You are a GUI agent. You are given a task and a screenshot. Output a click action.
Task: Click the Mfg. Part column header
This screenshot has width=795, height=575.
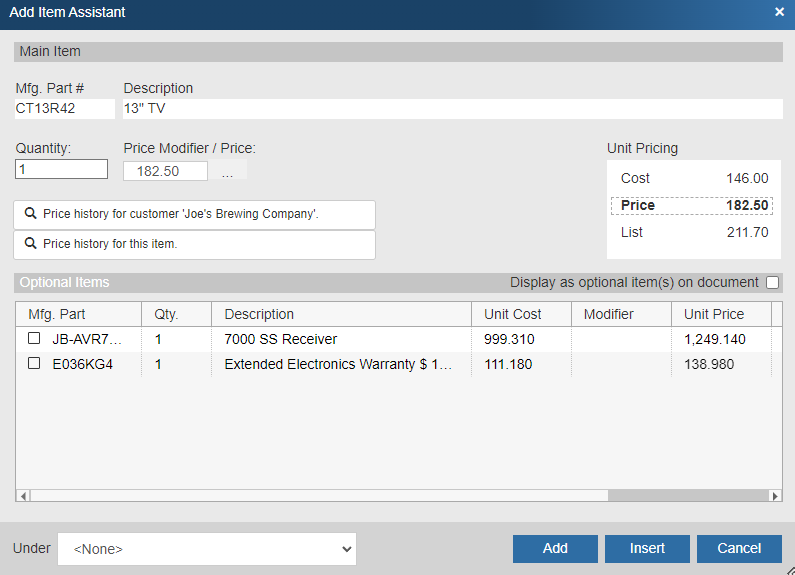[78, 314]
